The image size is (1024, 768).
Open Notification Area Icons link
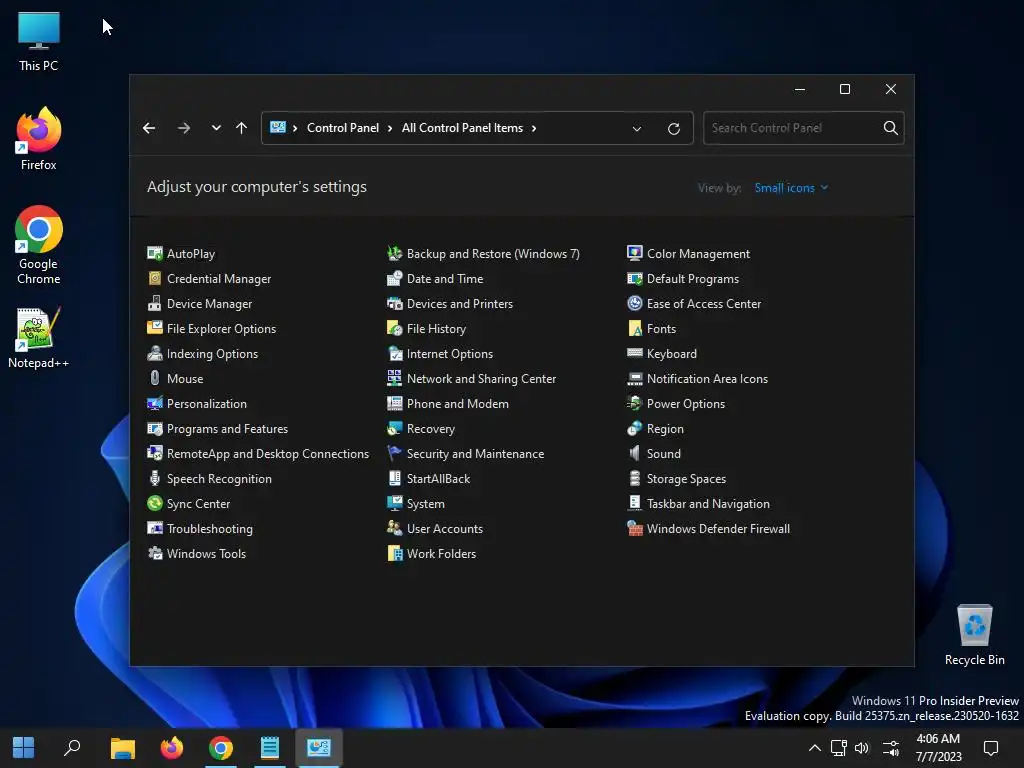(x=707, y=379)
